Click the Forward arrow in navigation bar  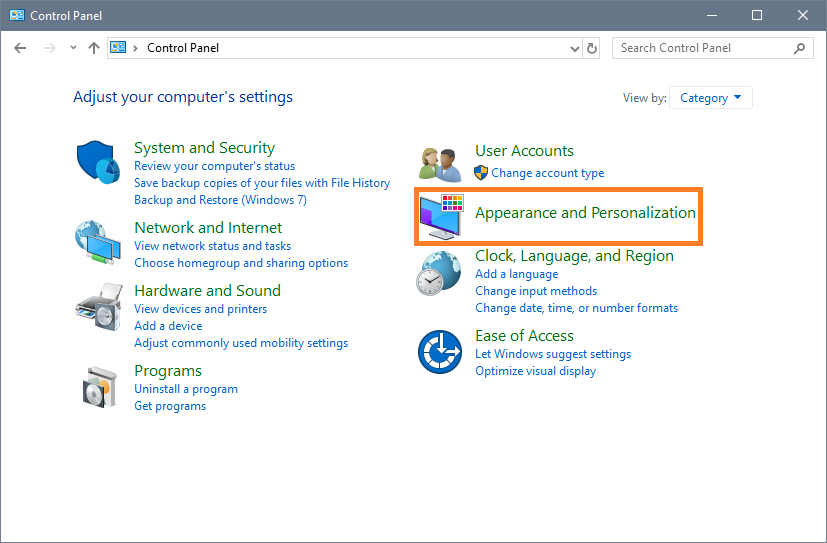click(x=50, y=48)
